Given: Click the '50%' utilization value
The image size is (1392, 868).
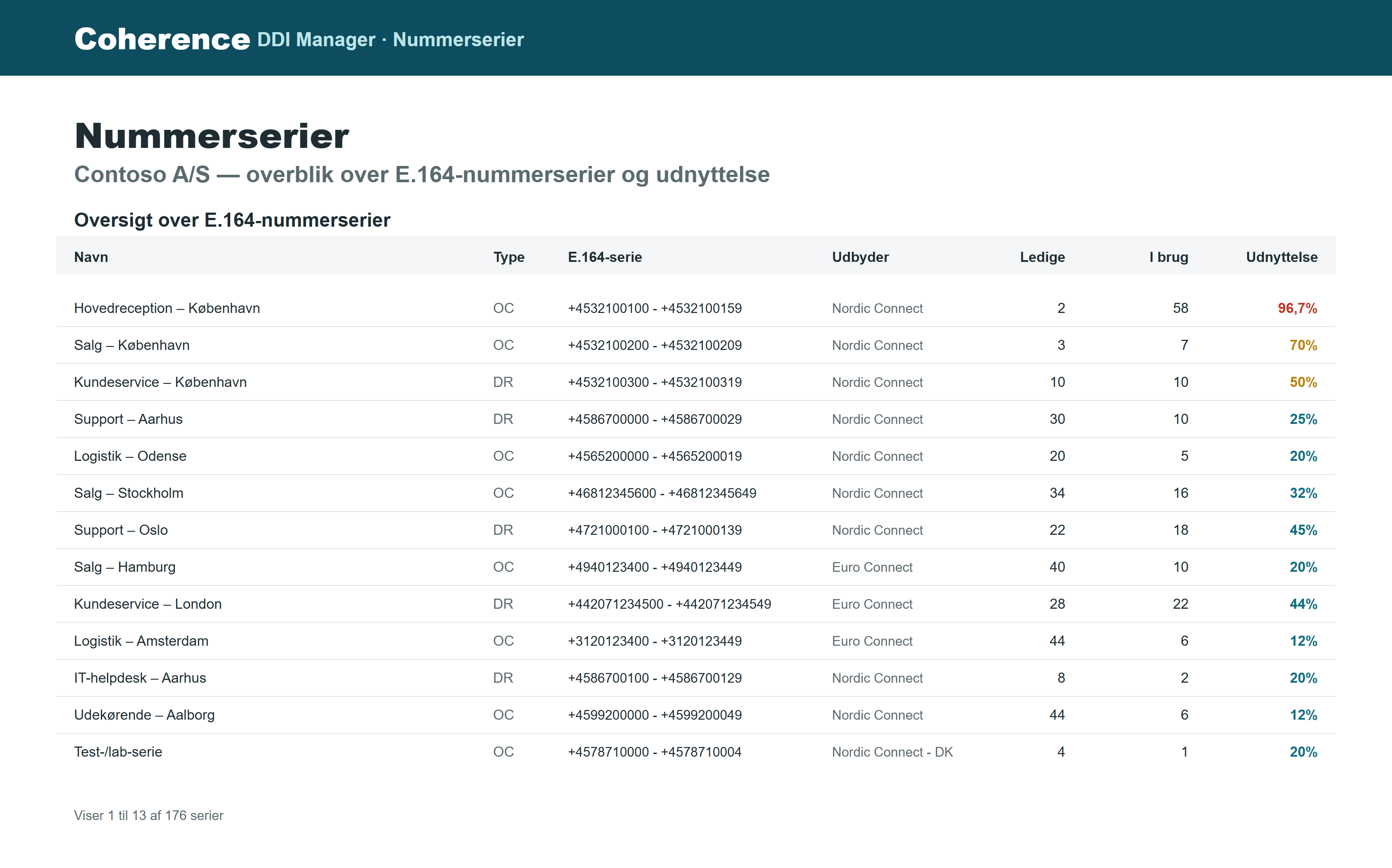Looking at the screenshot, I should [1303, 382].
